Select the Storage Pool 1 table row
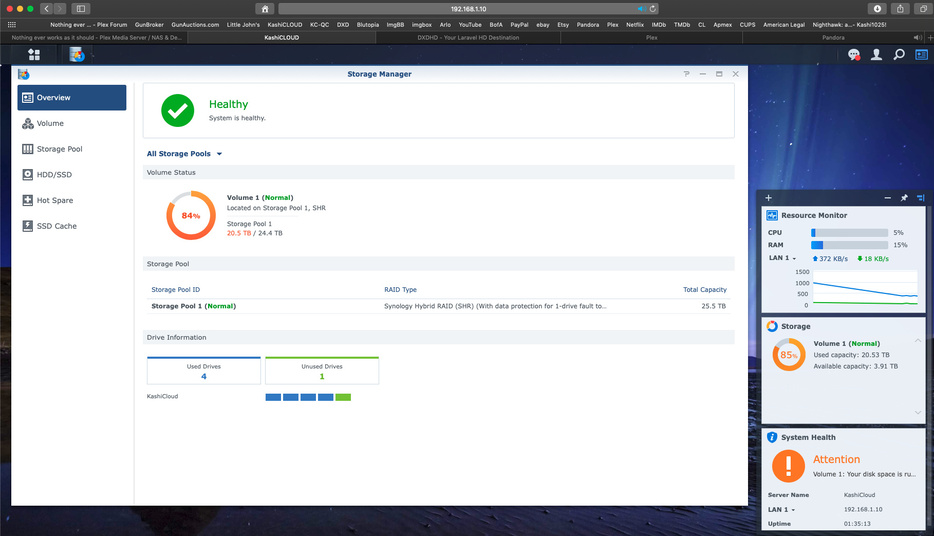Screen dimensions: 934x536 [x=439, y=306]
